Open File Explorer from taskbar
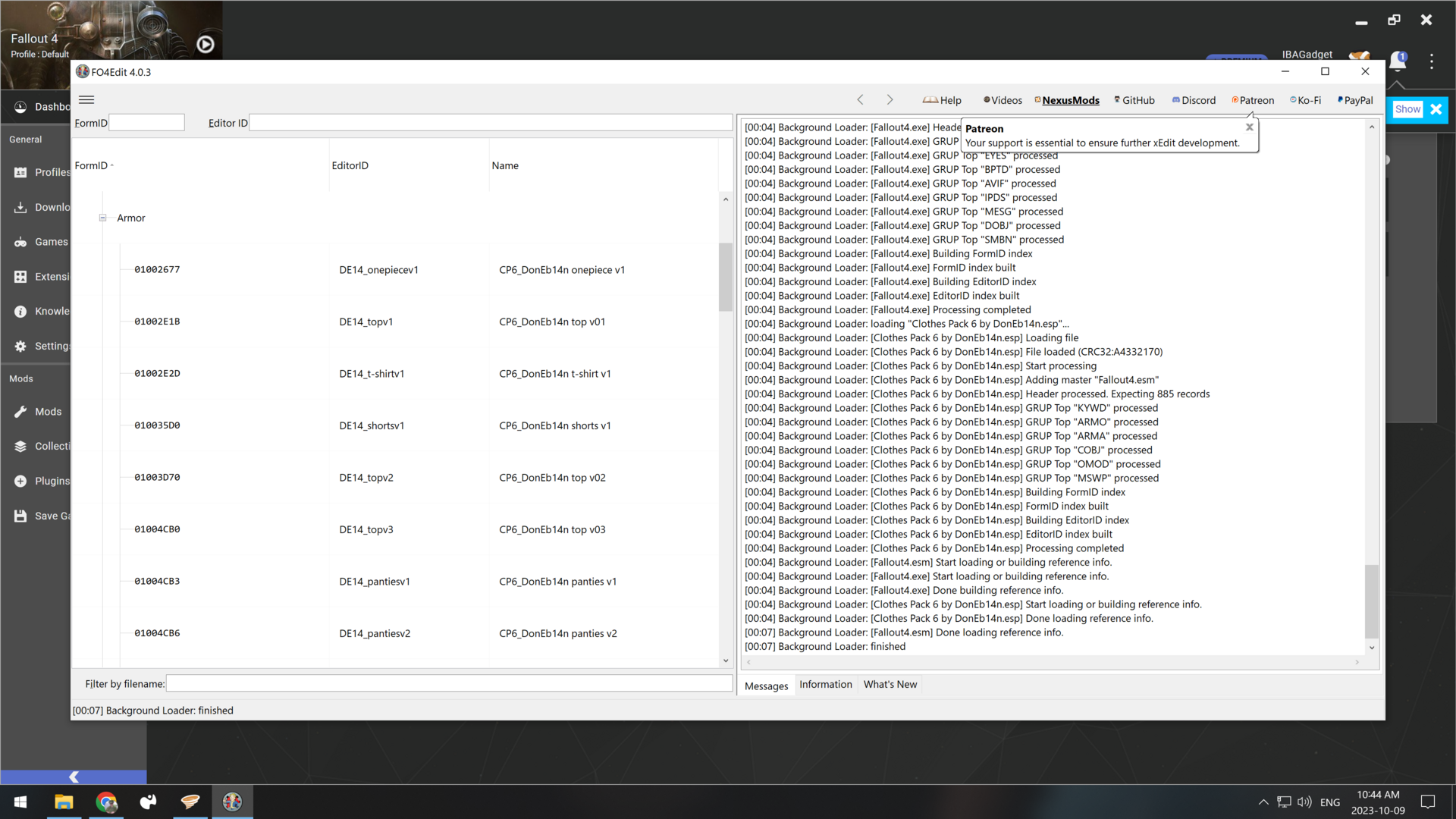The image size is (1456, 819). click(64, 802)
